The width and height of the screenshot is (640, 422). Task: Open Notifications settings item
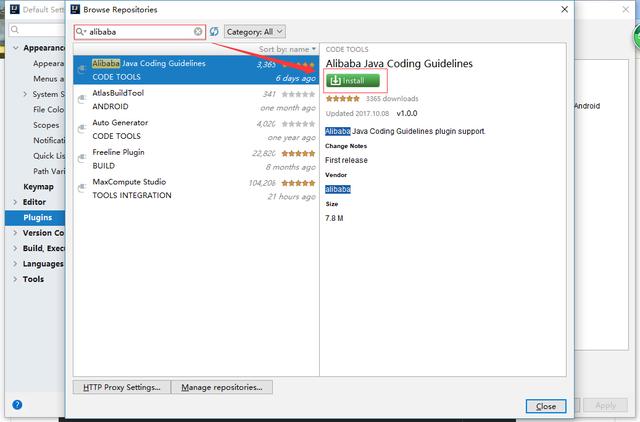(x=49, y=140)
